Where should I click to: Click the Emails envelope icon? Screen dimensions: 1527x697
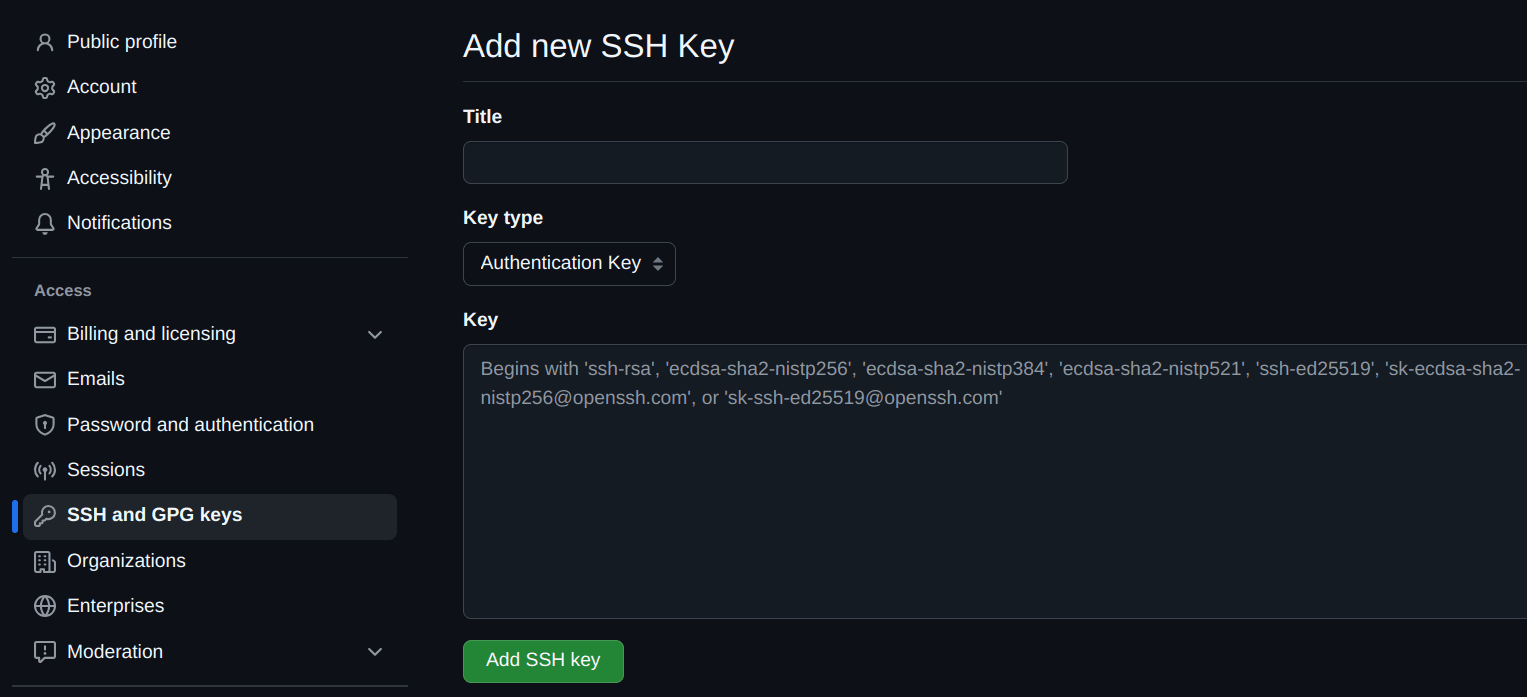point(44,379)
